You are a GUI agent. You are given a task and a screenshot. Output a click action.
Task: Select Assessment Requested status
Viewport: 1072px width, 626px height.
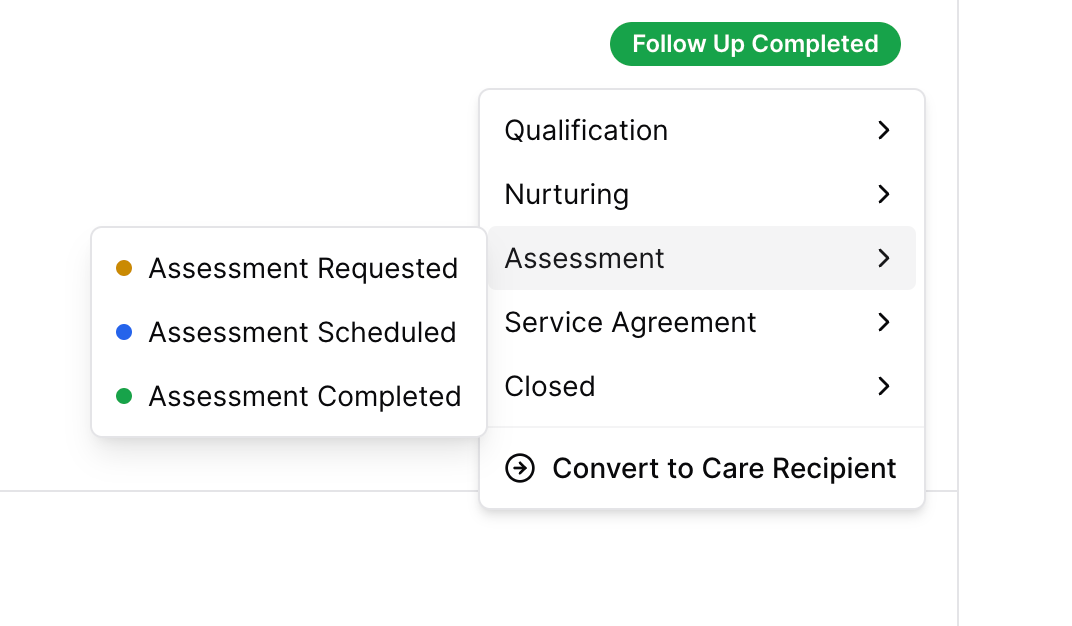[x=289, y=268]
